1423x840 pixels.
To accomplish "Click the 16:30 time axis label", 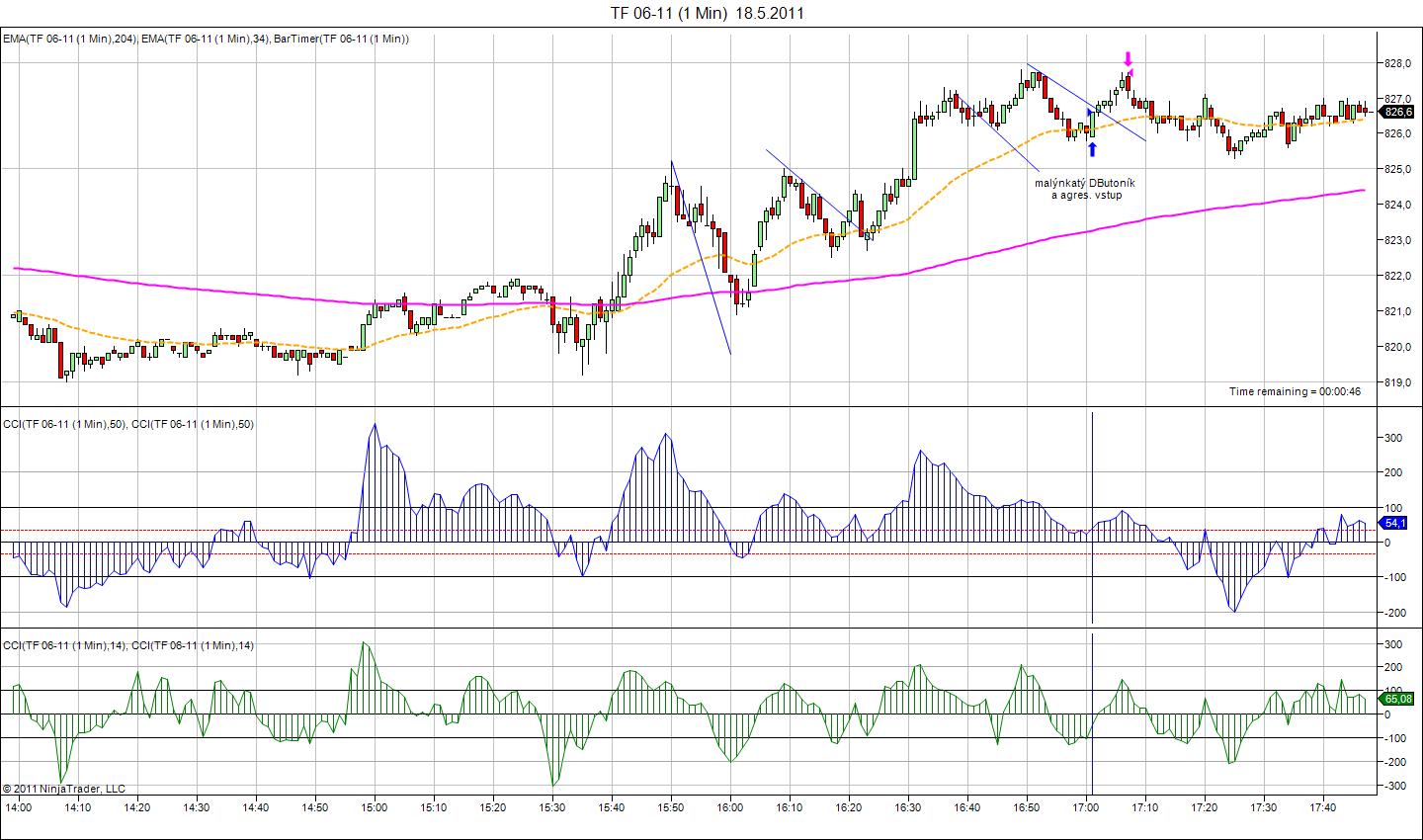I will [x=908, y=807].
